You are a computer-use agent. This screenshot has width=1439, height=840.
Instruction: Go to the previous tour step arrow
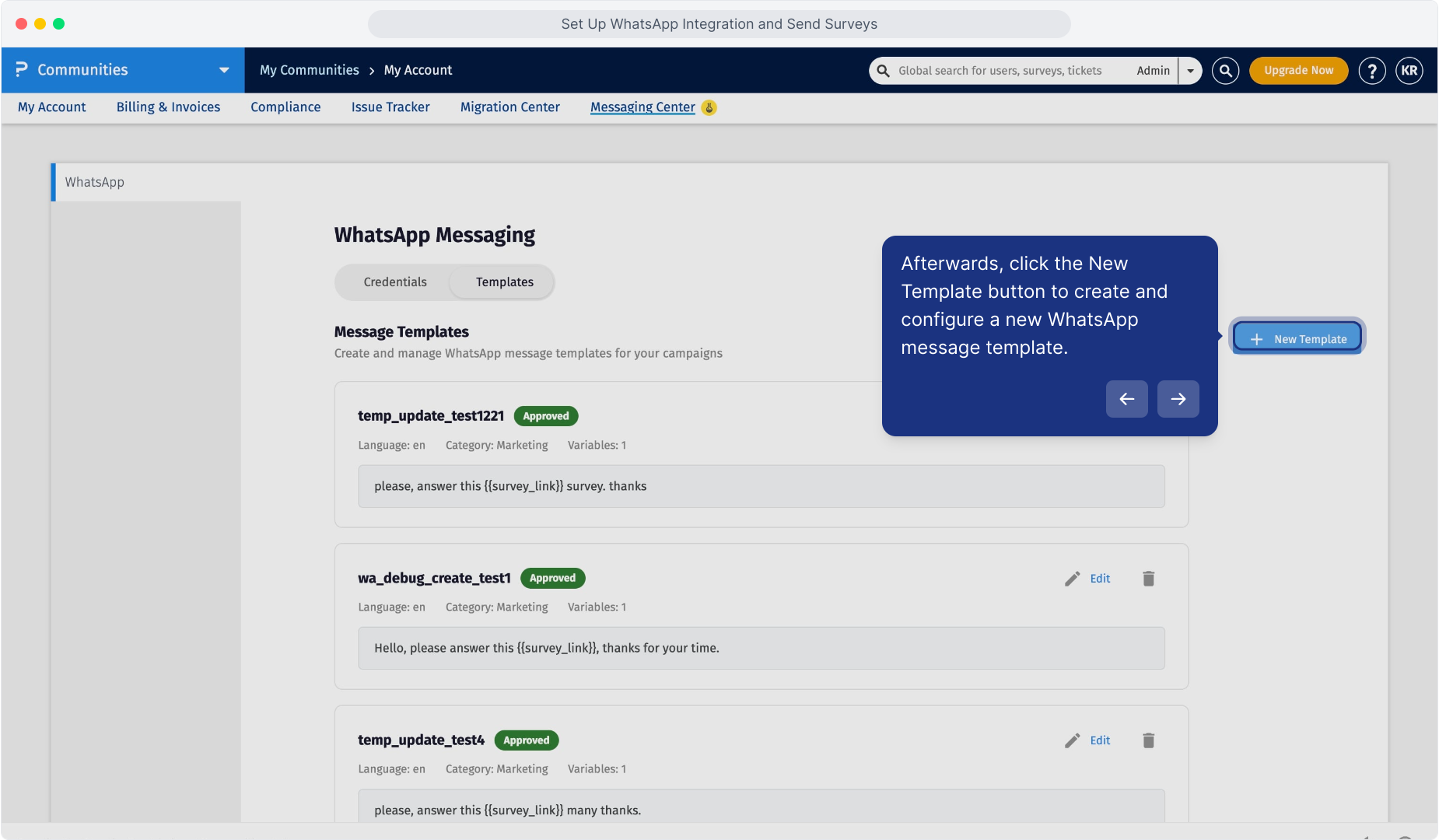(x=1127, y=399)
